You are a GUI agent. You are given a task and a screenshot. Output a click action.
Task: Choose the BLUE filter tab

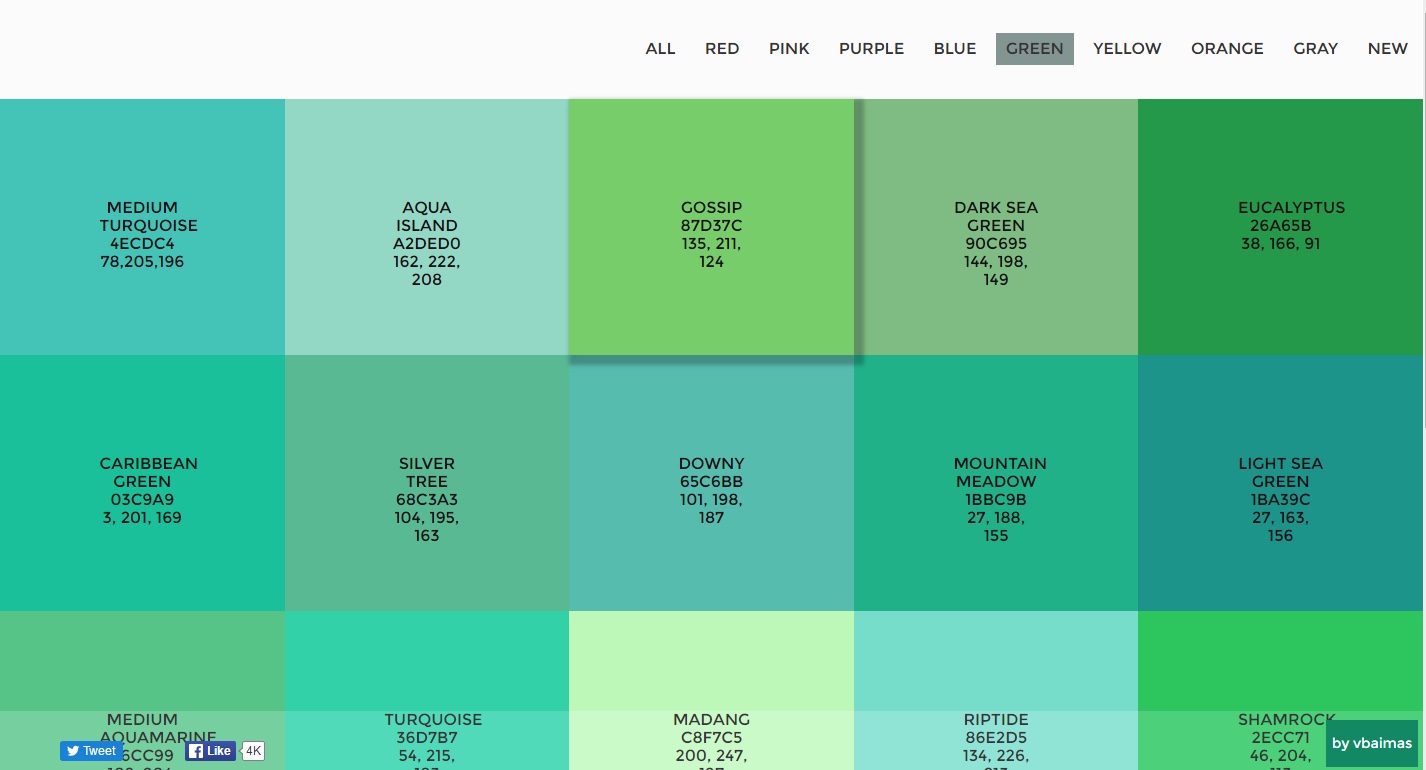tap(955, 49)
